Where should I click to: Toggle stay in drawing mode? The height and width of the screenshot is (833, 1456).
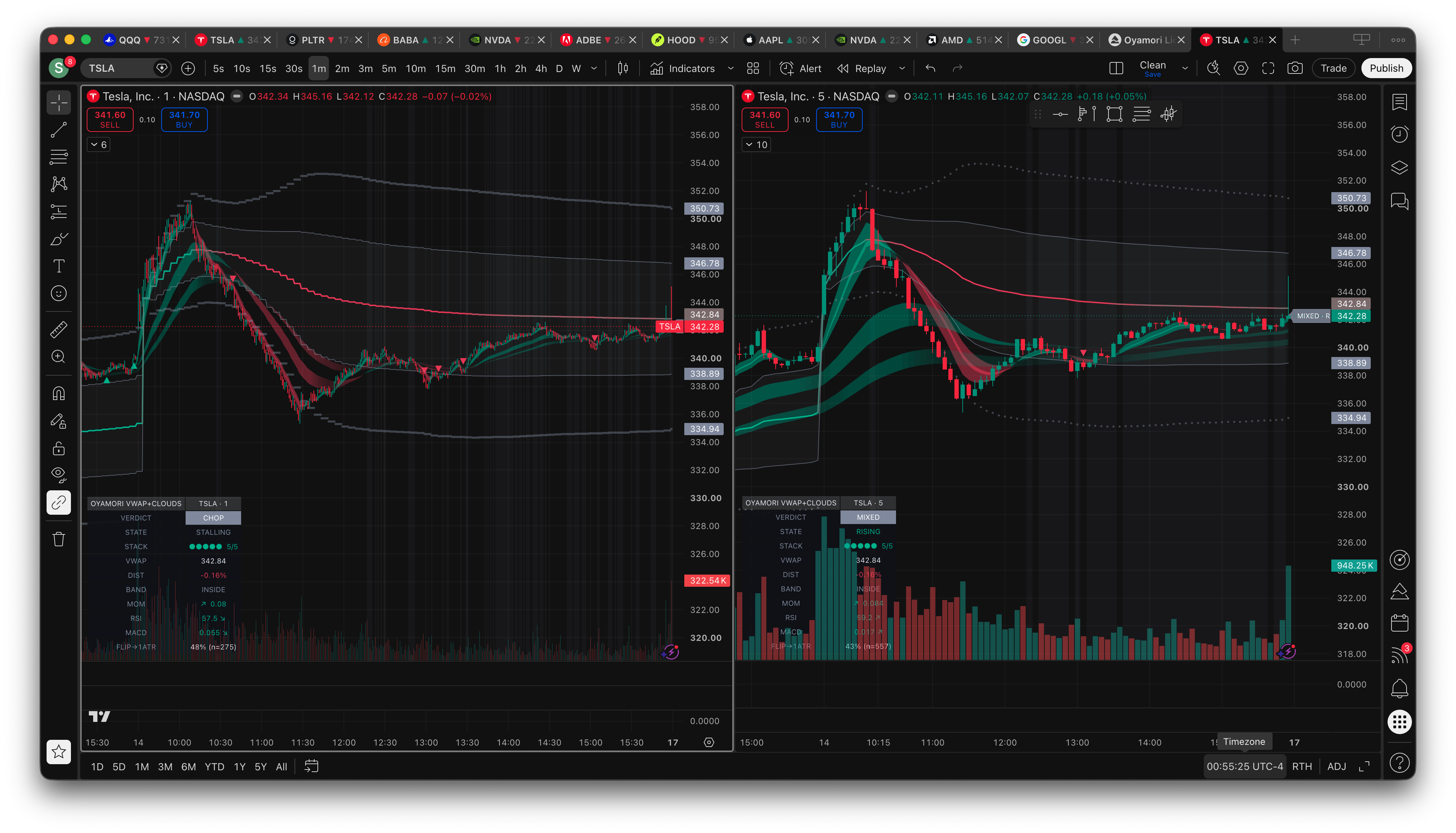pyautogui.click(x=59, y=421)
